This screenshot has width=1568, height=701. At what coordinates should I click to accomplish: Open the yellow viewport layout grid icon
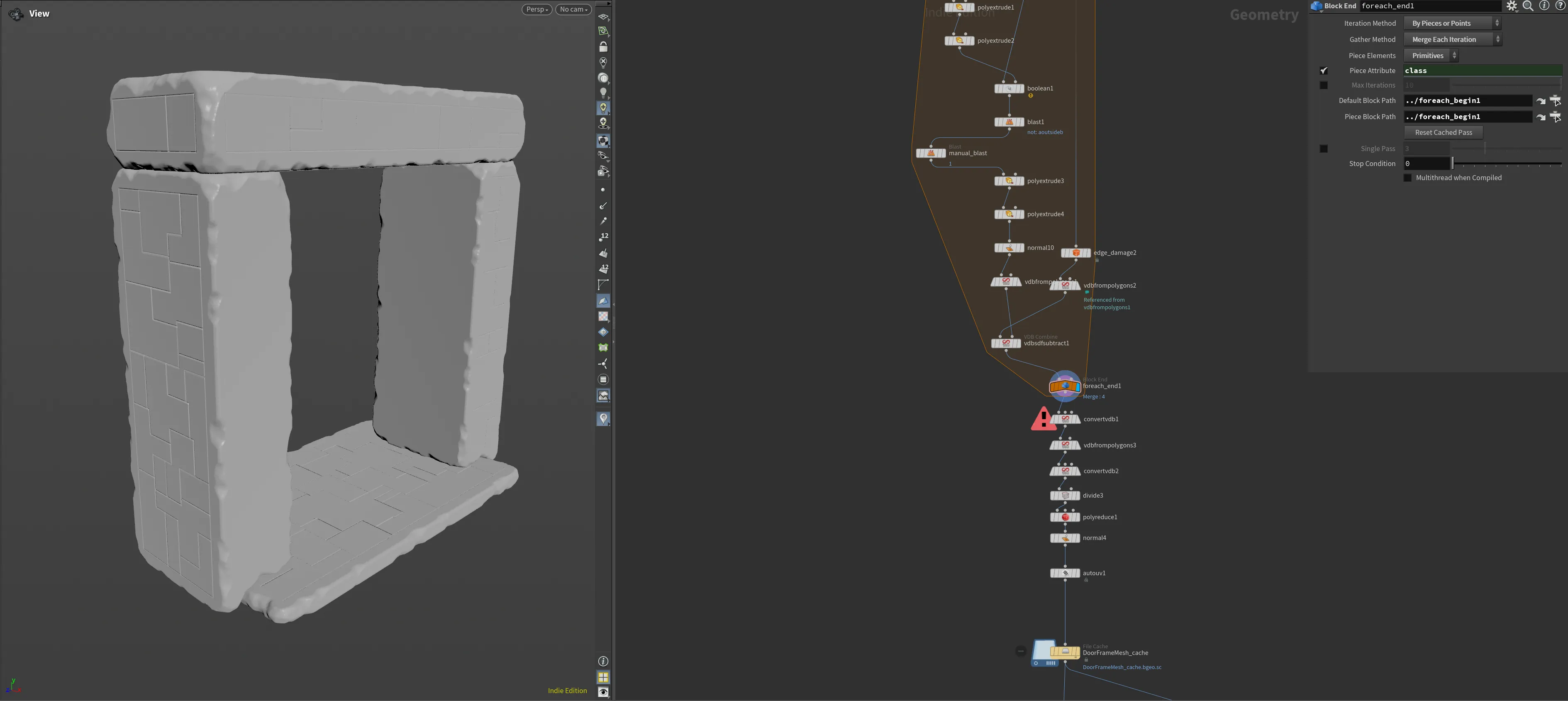pos(603,677)
